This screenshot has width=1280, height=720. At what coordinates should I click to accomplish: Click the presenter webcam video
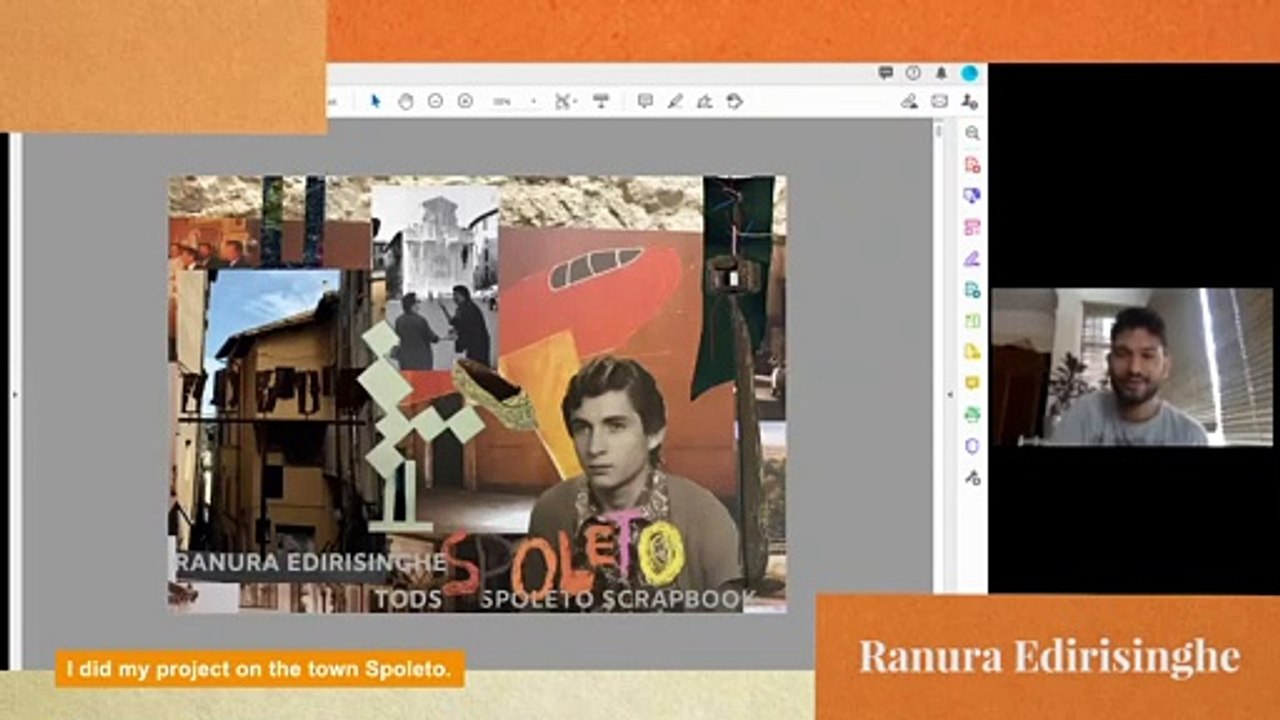1132,367
